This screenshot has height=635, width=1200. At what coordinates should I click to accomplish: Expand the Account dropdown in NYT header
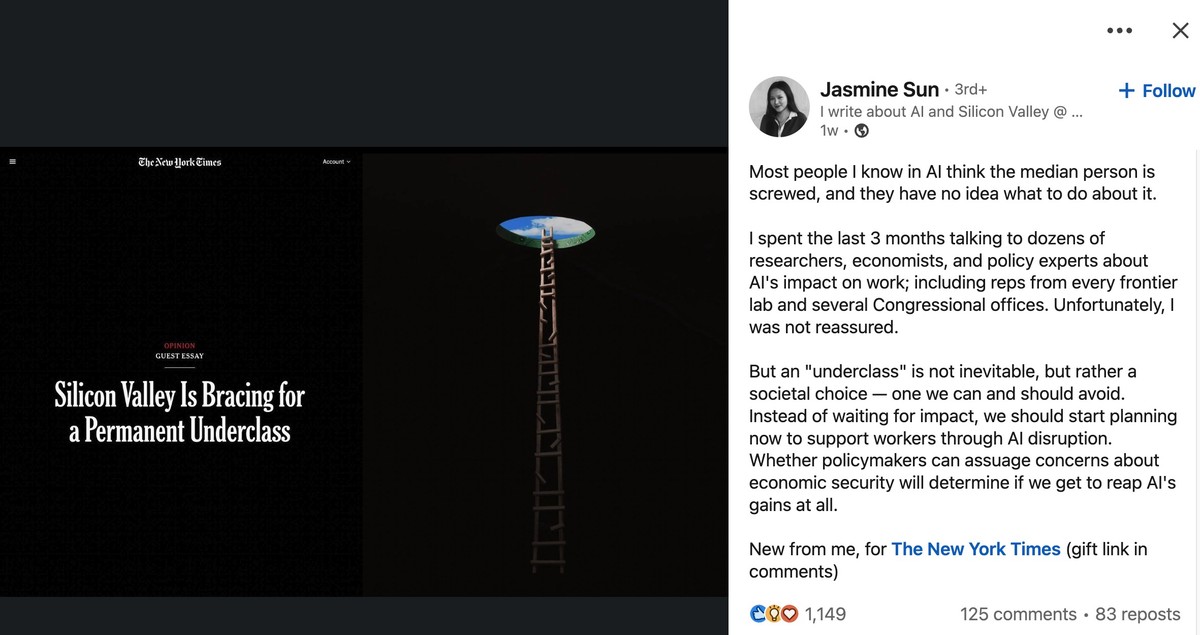click(x=336, y=162)
